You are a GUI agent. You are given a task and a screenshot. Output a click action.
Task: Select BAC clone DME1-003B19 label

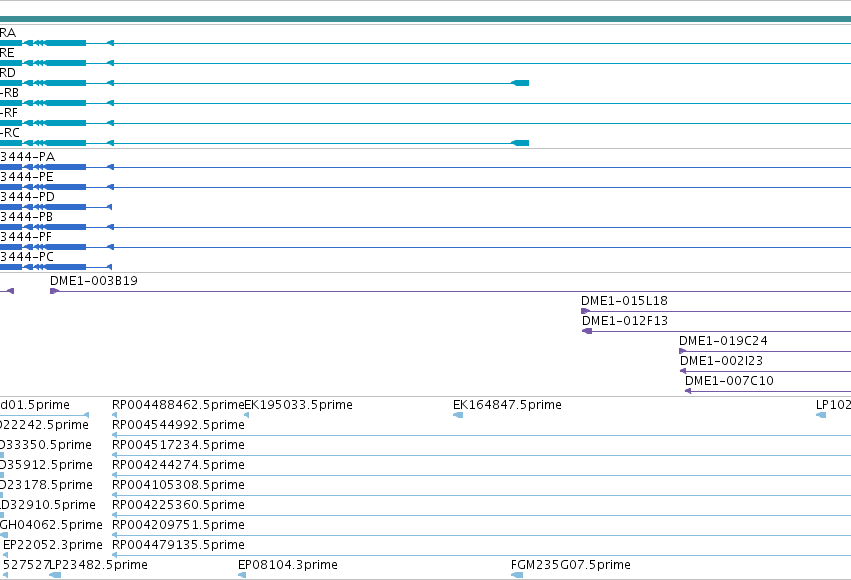pyautogui.click(x=94, y=281)
